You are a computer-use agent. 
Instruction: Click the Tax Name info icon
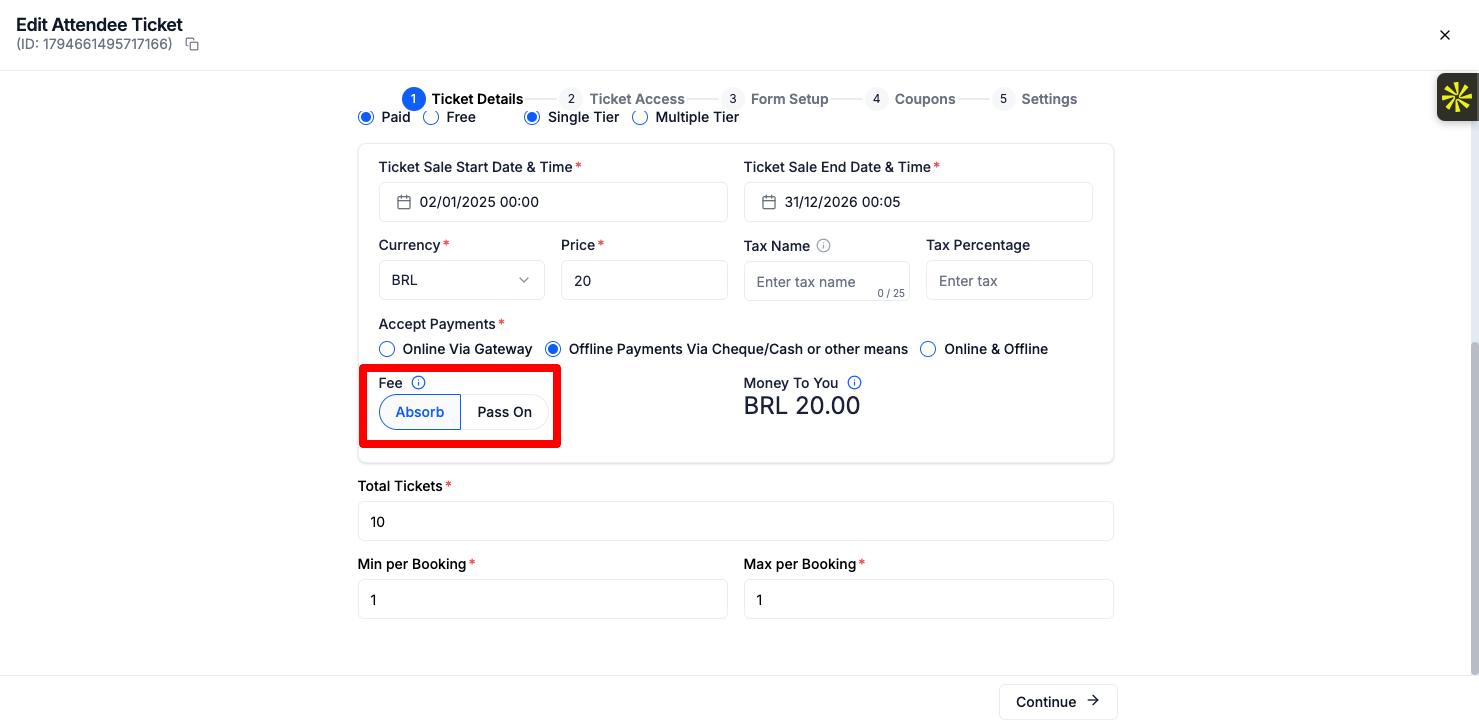tap(824, 245)
